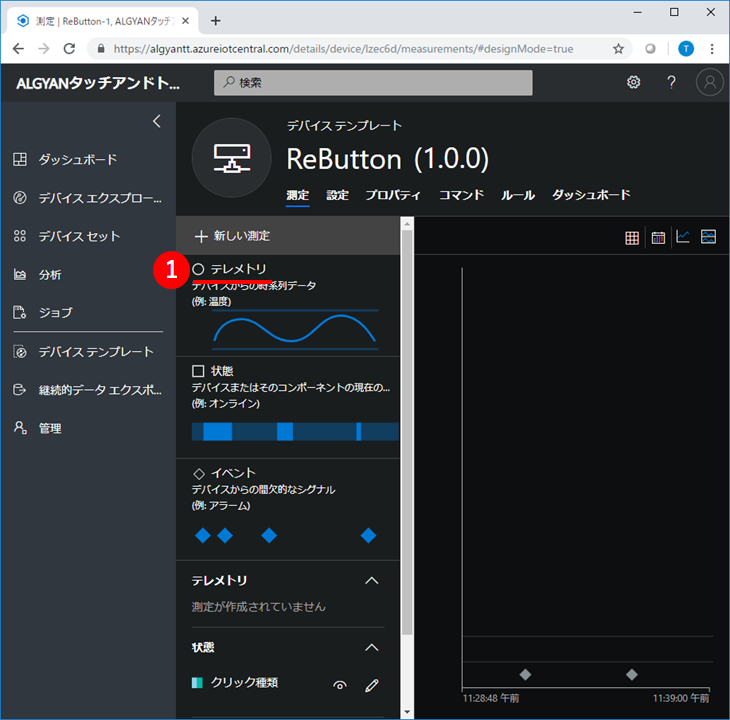The width and height of the screenshot is (730, 720).
Task: Switch to stacked chart view icon
Action: [708, 236]
